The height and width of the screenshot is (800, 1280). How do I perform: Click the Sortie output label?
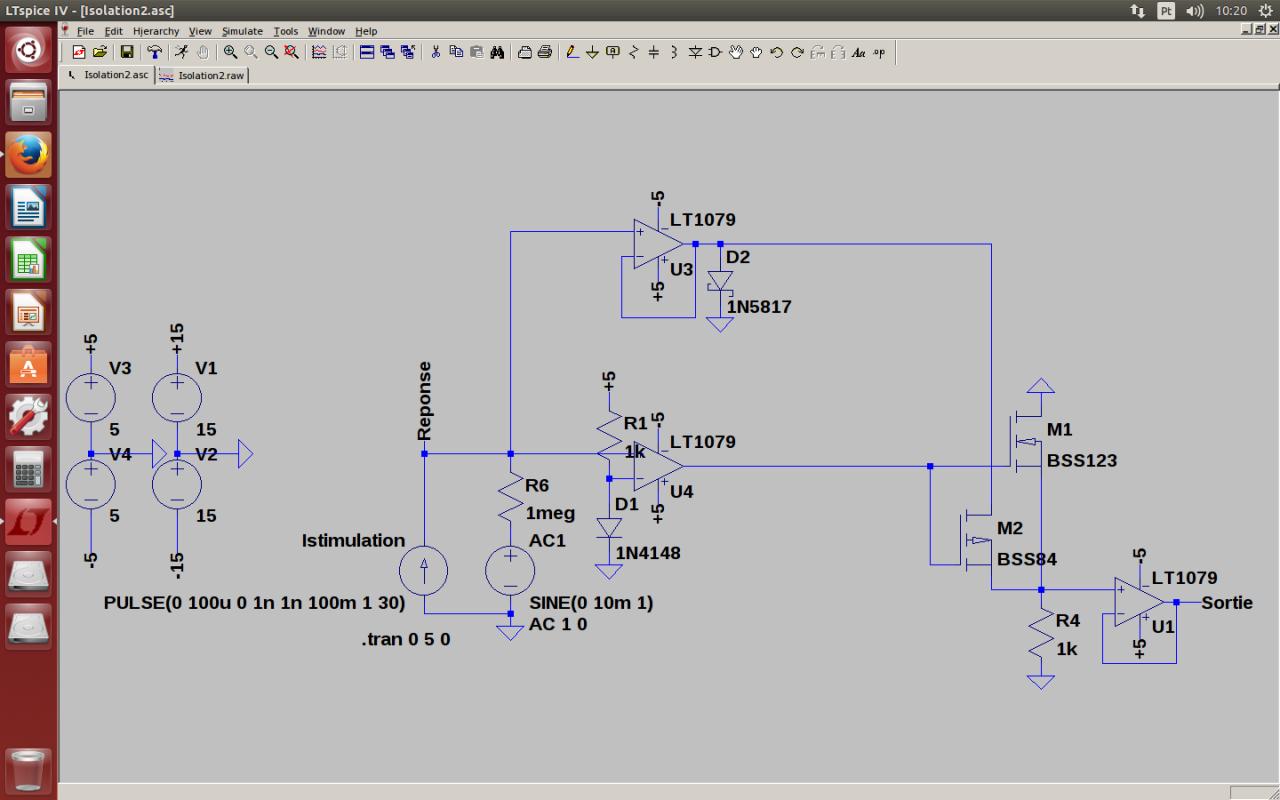(x=1227, y=602)
